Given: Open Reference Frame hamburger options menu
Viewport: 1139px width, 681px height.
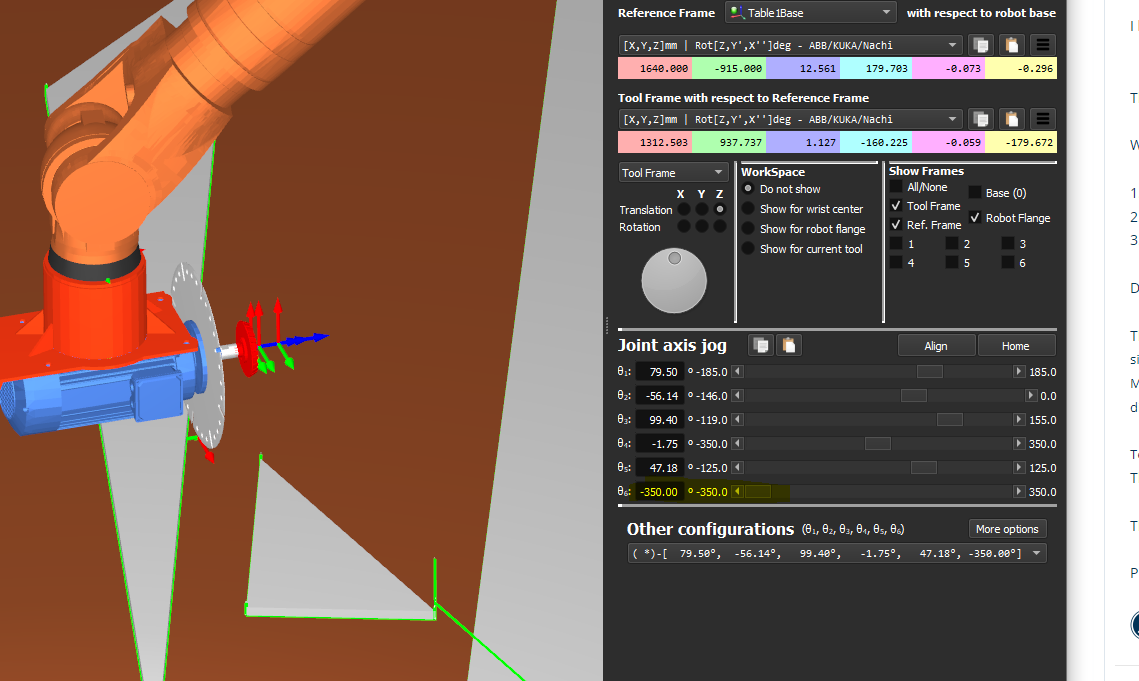Looking at the screenshot, I should pyautogui.click(x=1043, y=45).
